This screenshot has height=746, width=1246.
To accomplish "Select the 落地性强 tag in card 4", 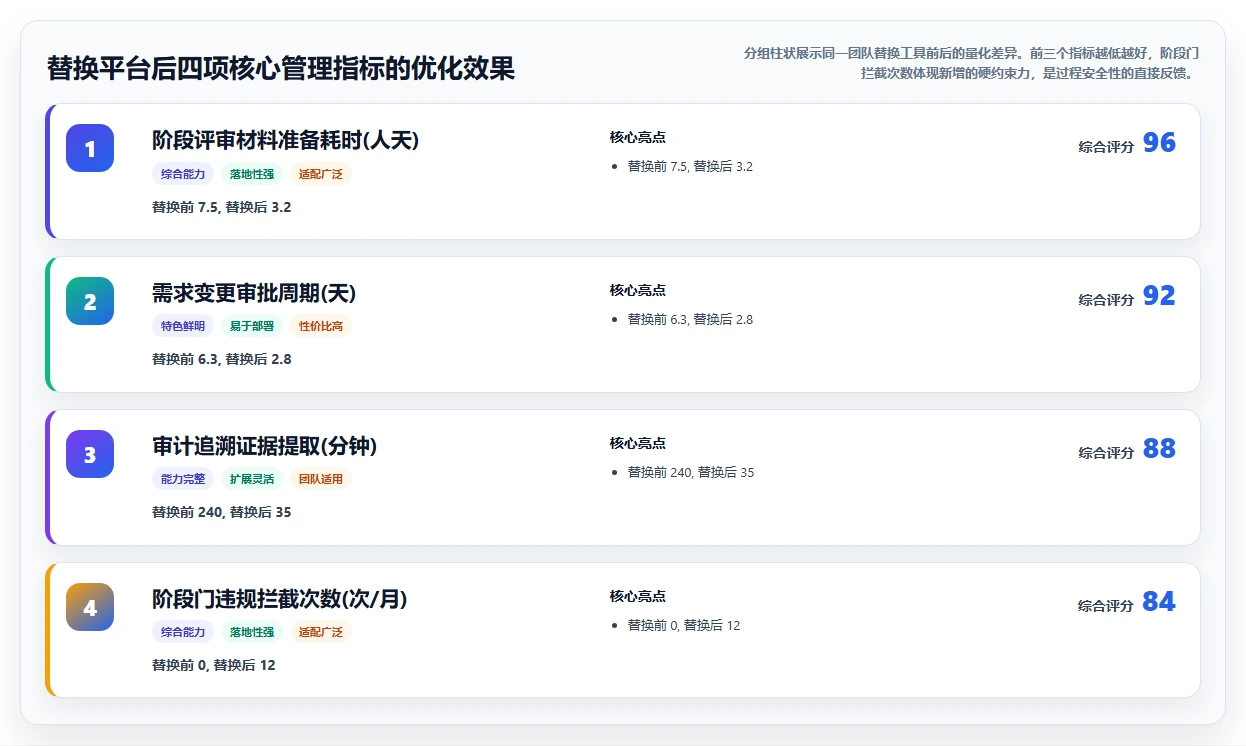I will (x=252, y=632).
